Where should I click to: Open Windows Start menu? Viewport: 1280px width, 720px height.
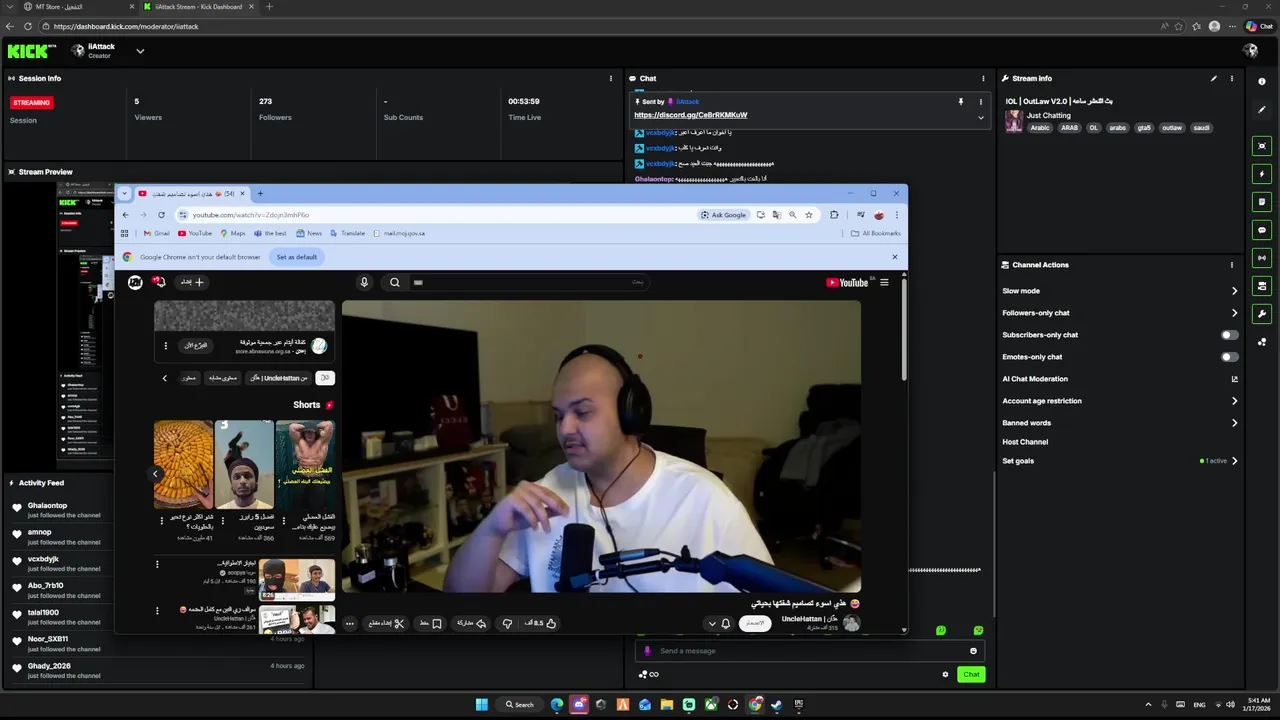click(x=482, y=705)
